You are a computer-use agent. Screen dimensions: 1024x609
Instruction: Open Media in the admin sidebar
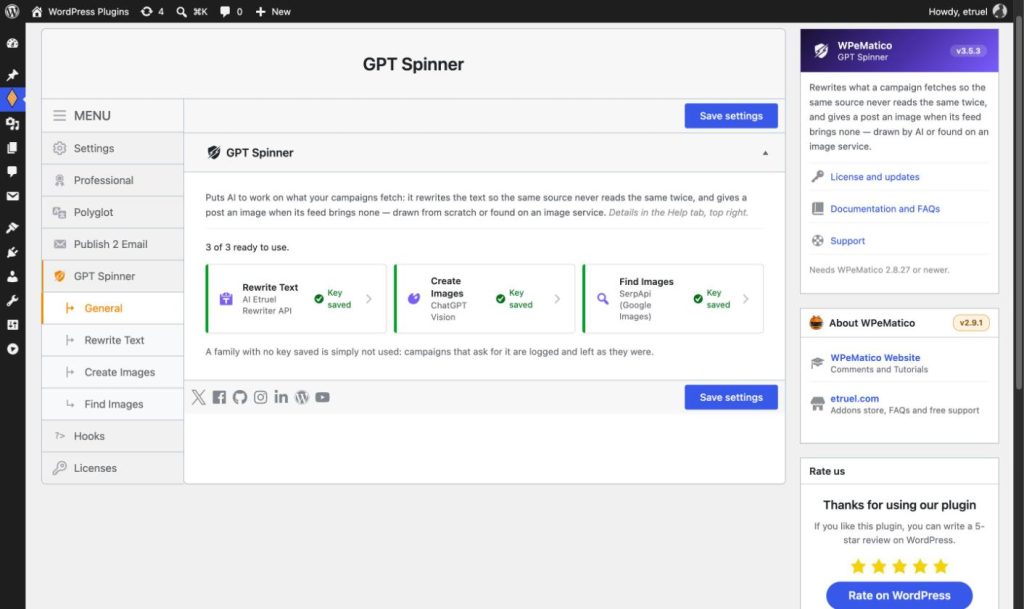click(12, 123)
